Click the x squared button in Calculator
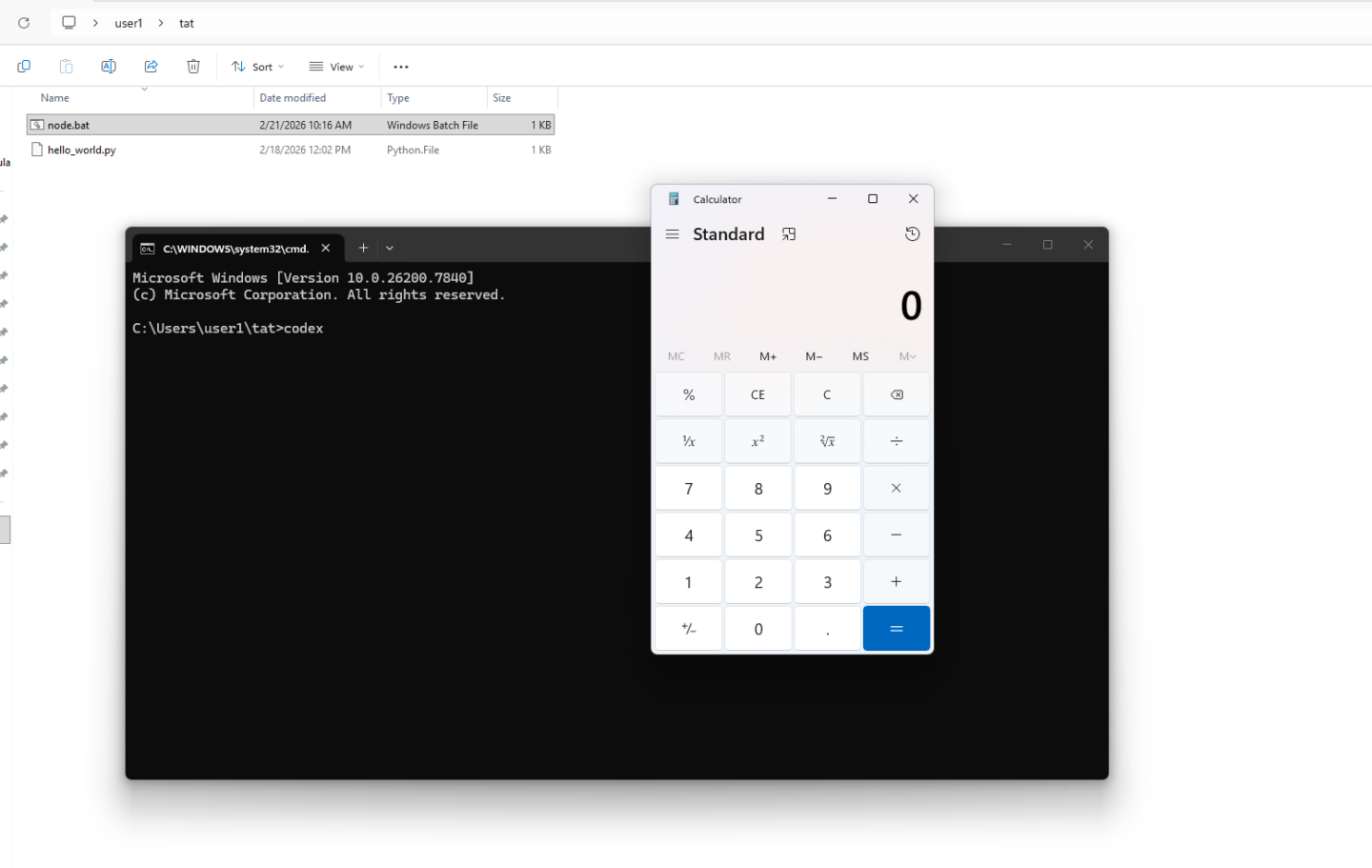The width and height of the screenshot is (1372, 868). (x=758, y=441)
